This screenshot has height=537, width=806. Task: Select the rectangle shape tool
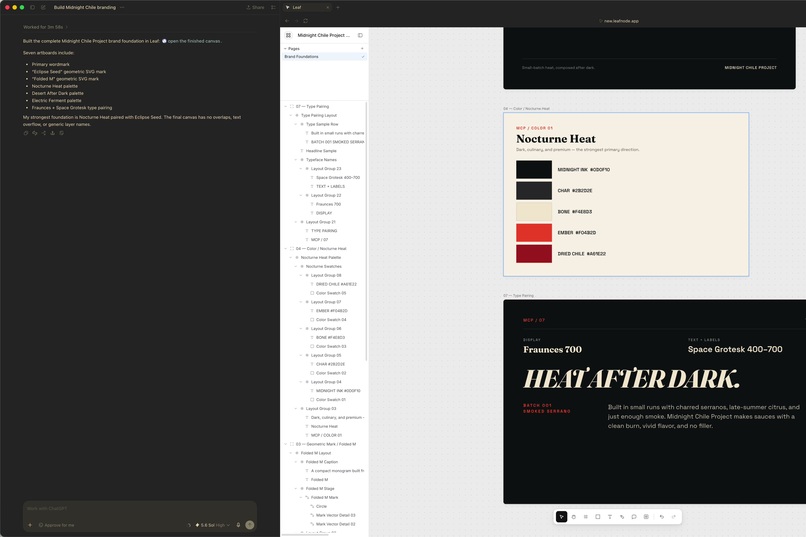(x=598, y=516)
